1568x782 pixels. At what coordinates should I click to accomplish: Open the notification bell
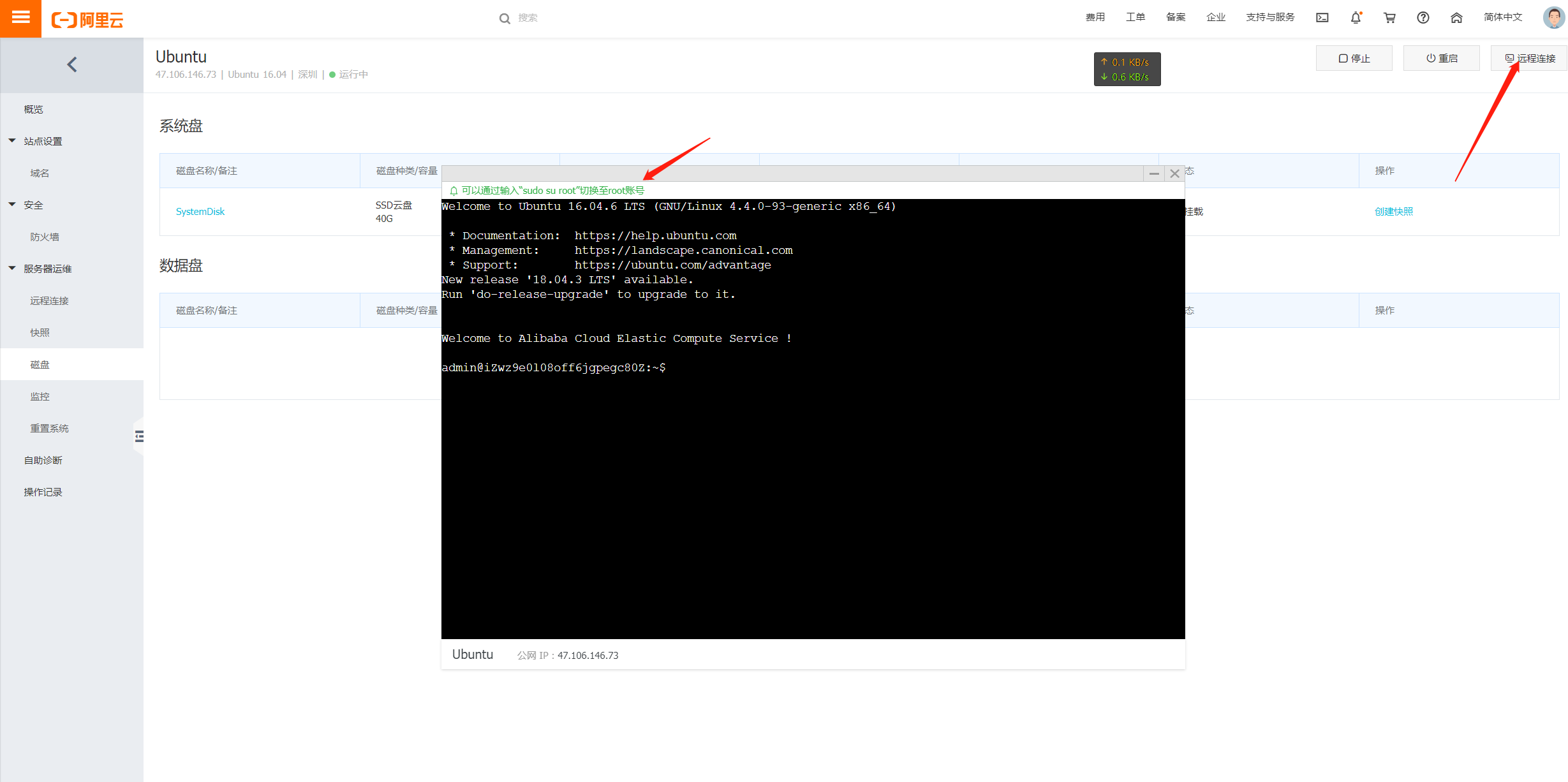(1356, 18)
